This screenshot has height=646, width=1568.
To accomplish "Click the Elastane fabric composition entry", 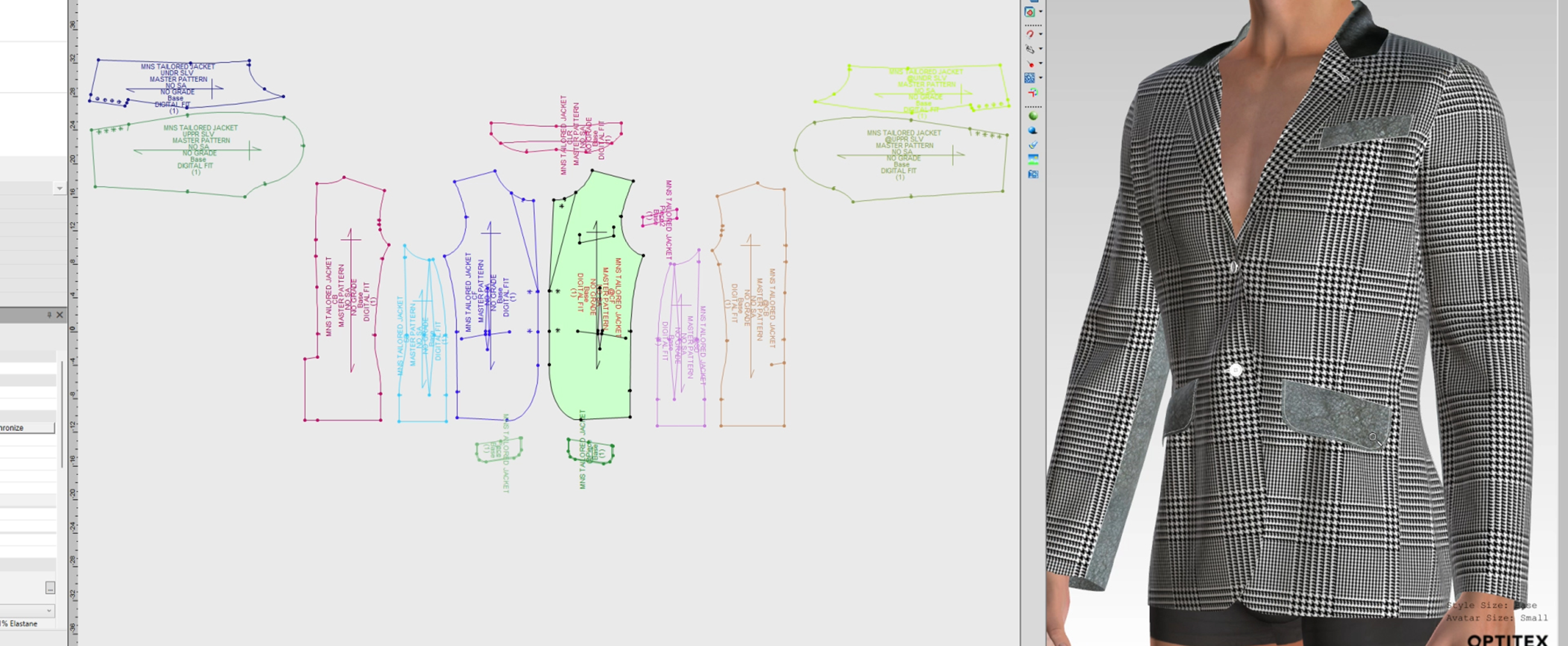I will pos(20,624).
